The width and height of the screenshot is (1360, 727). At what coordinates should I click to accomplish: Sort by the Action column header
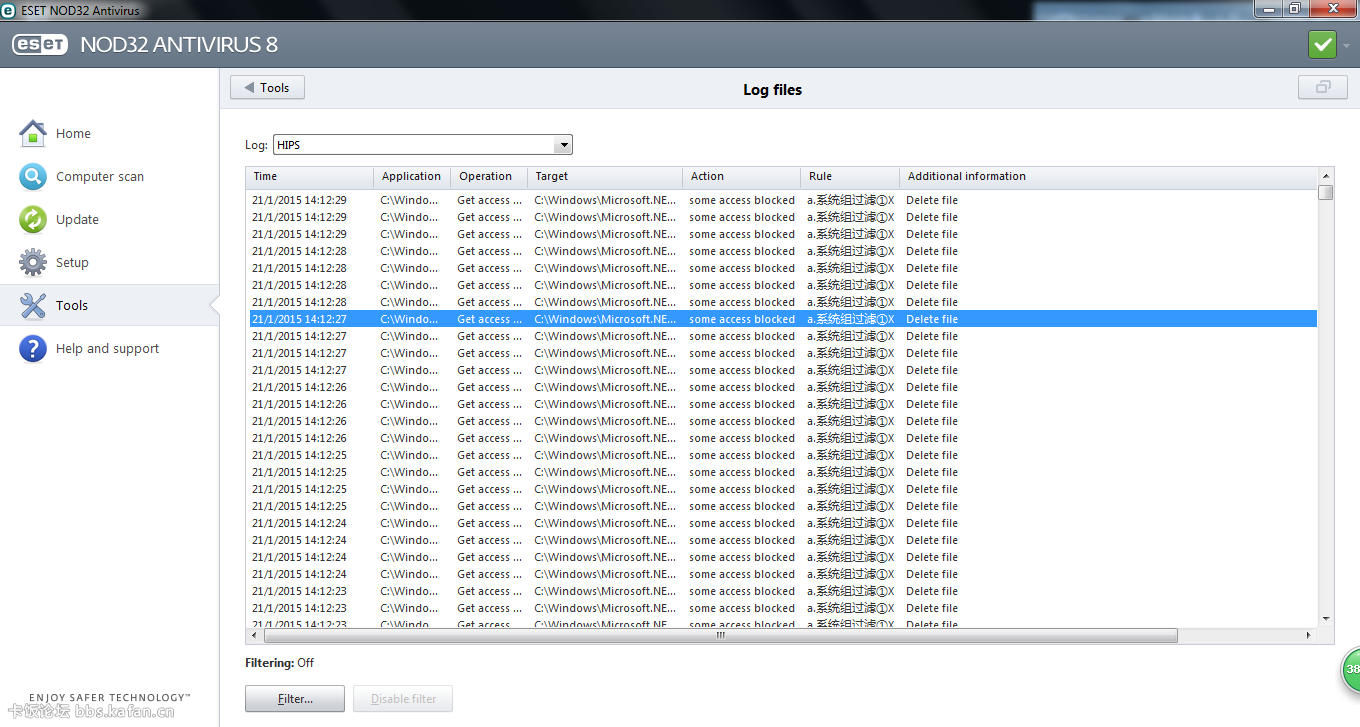point(742,176)
